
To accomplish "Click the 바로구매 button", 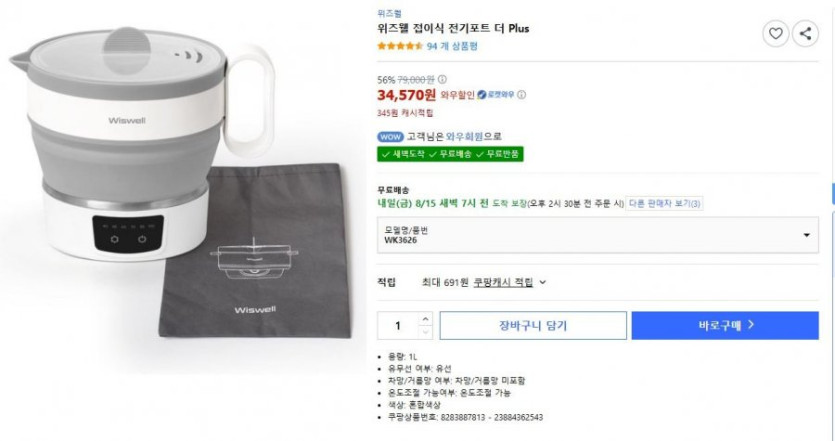I will tap(725, 325).
